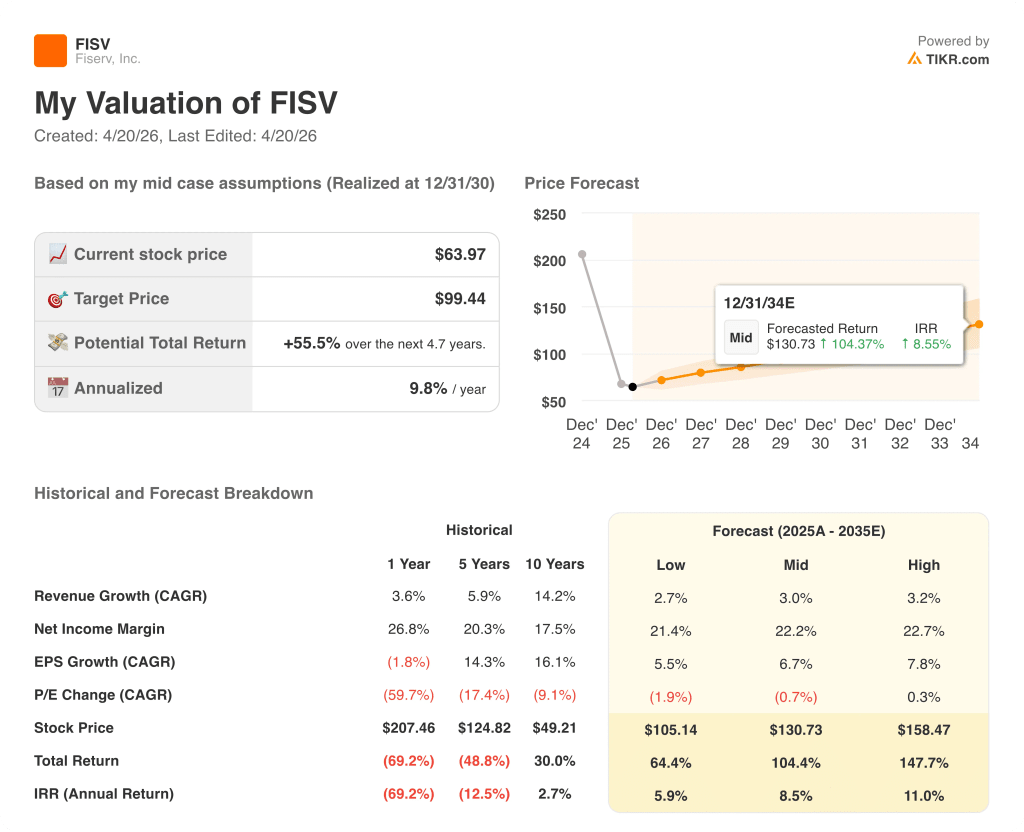This screenshot has width=1024, height=832.
Task: Toggle the Mid badge in the chart tooltip
Action: click(x=740, y=337)
